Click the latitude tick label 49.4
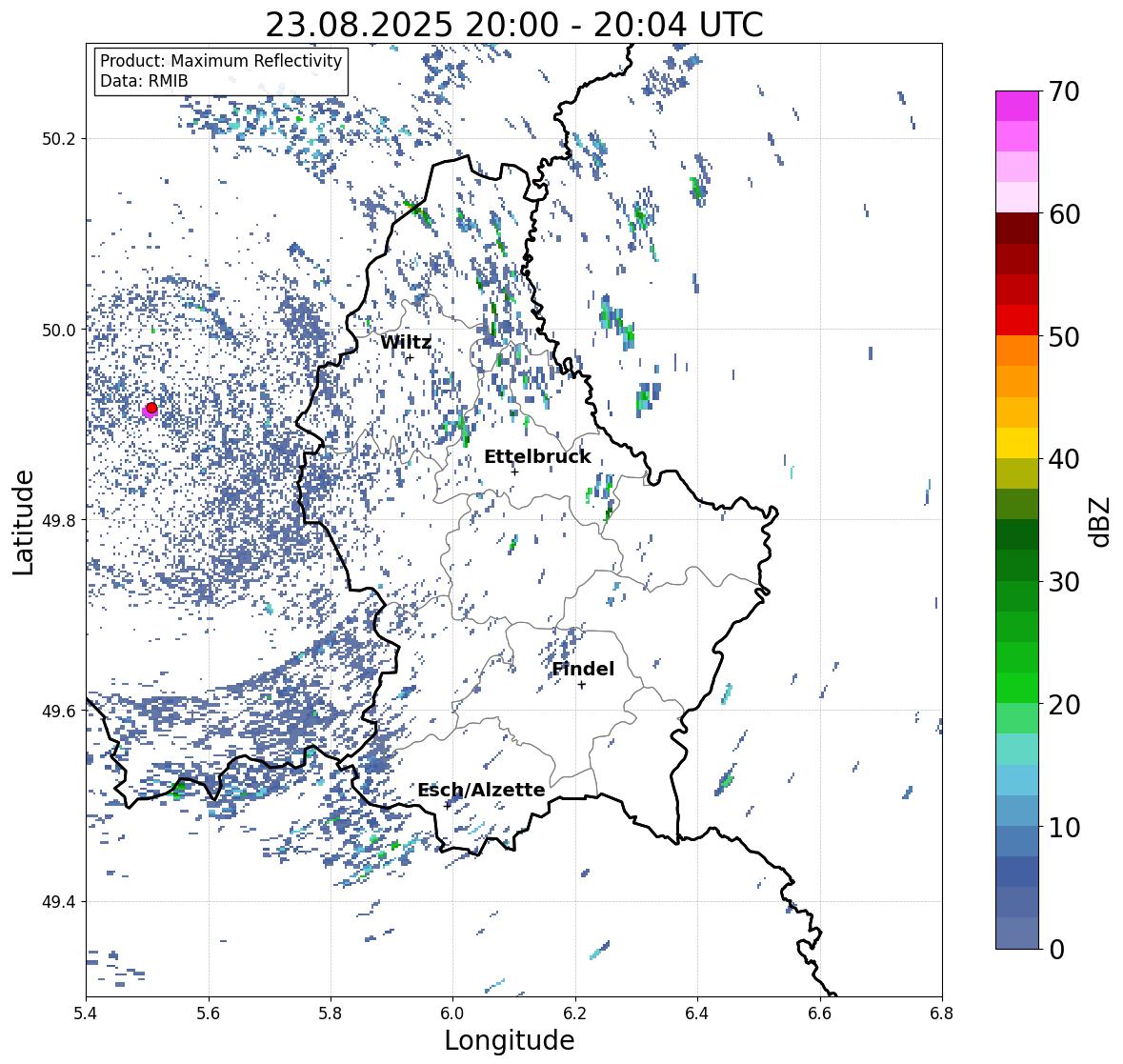This screenshot has height=1064, width=1123. point(59,902)
